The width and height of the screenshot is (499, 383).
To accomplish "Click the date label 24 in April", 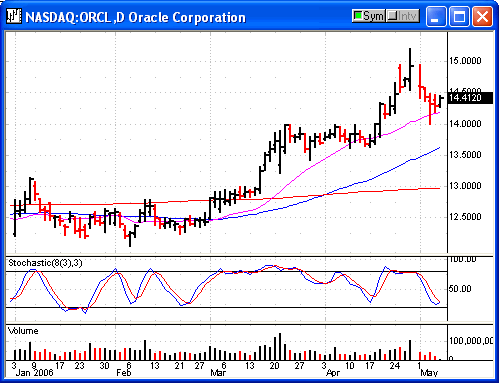I will point(395,366).
